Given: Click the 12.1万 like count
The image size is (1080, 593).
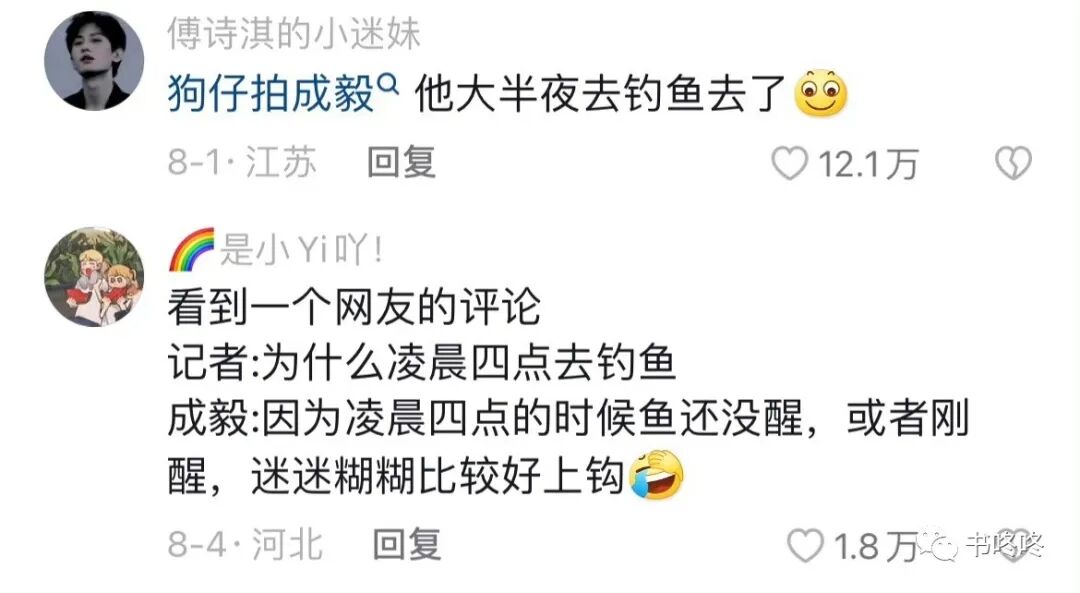Looking at the screenshot, I should 868,165.
